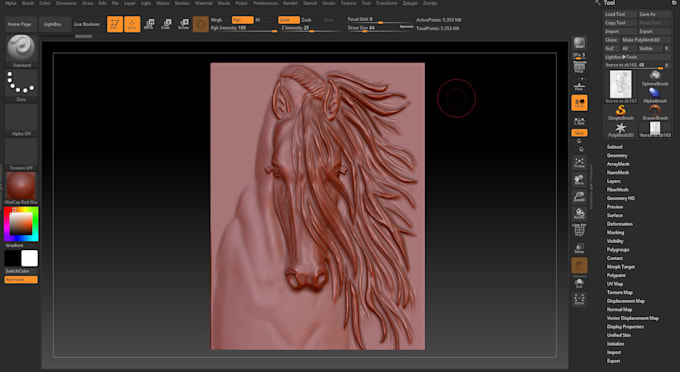Expand the Masking section

[615, 232]
